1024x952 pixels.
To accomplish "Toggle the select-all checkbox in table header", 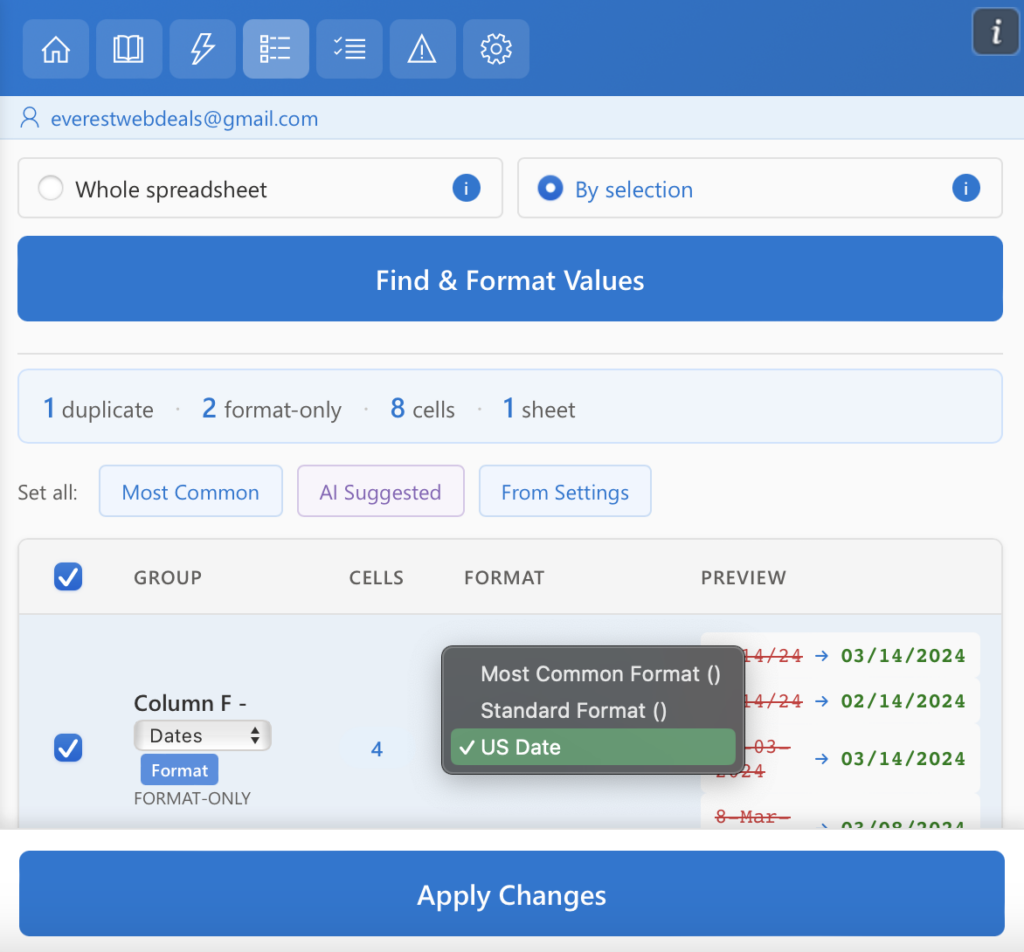I will tap(68, 577).
